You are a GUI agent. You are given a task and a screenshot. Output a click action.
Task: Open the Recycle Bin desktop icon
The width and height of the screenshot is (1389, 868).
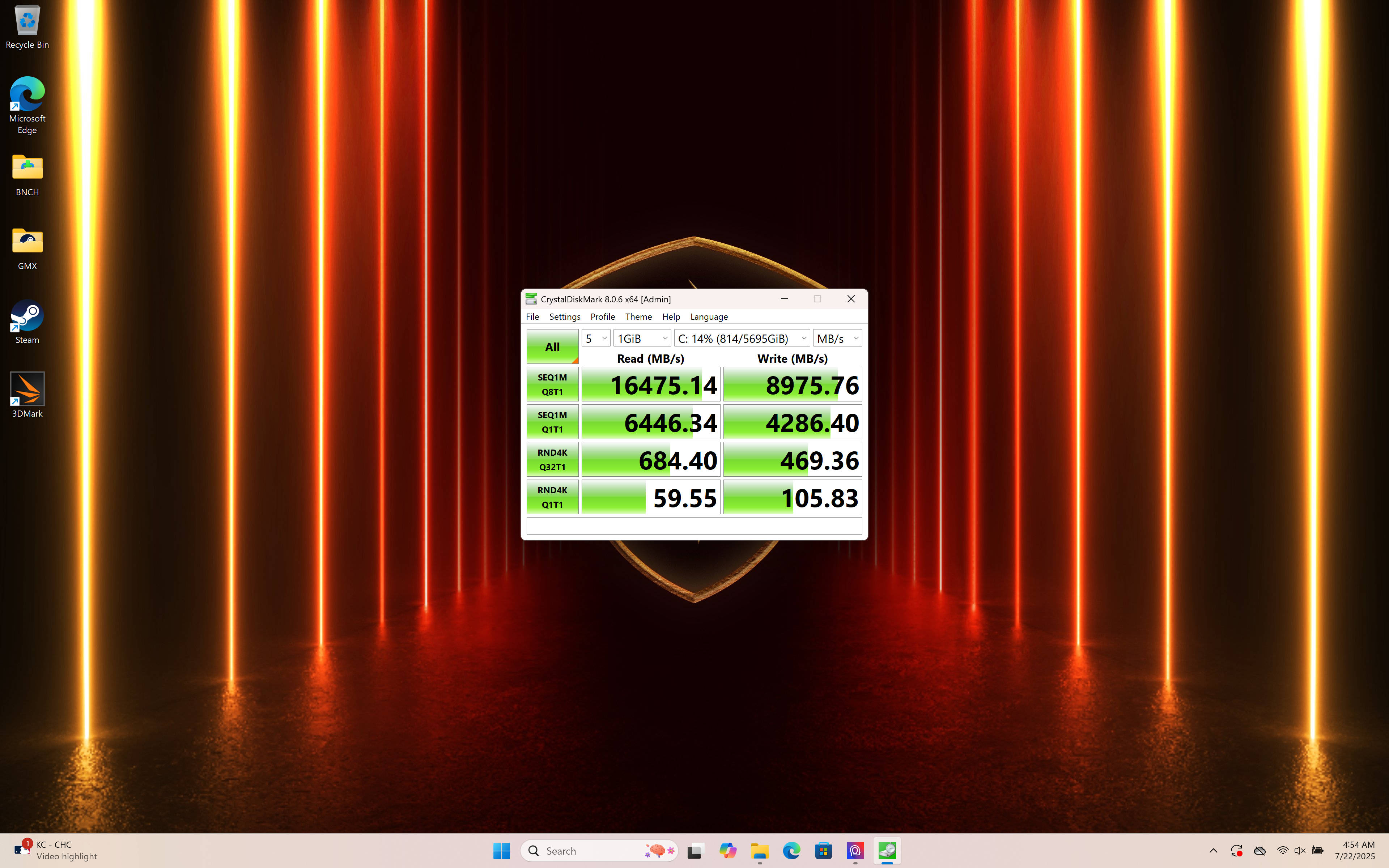pyautogui.click(x=27, y=27)
